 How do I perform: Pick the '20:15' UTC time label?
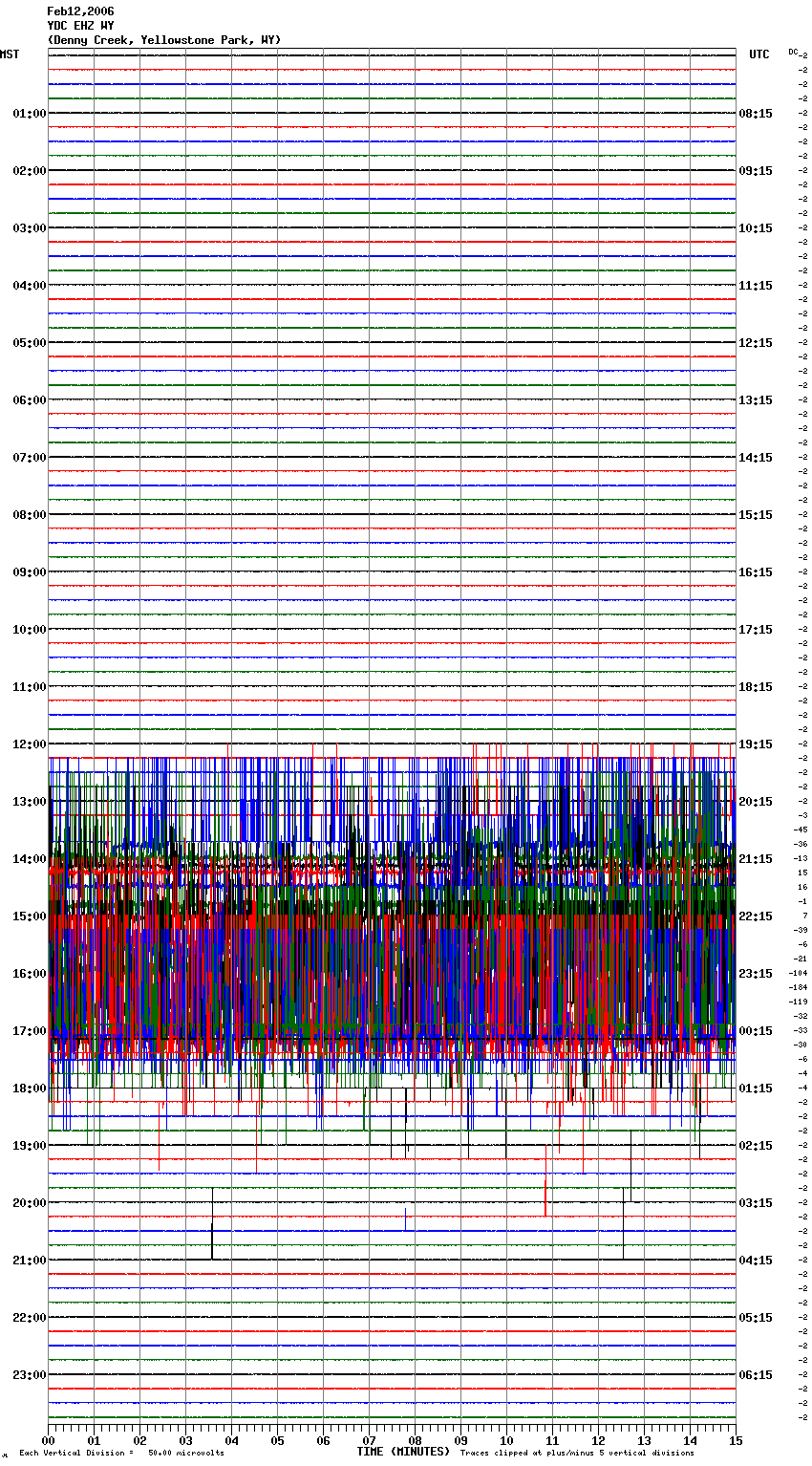[756, 802]
